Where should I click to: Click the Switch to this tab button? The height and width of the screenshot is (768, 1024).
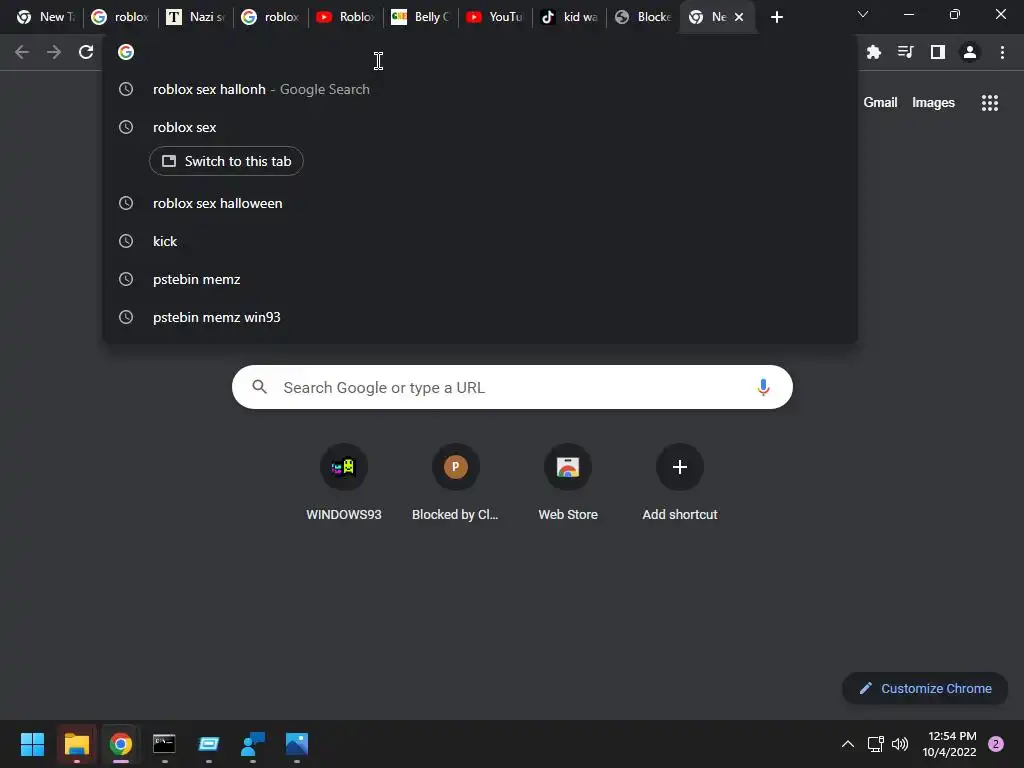(x=226, y=161)
